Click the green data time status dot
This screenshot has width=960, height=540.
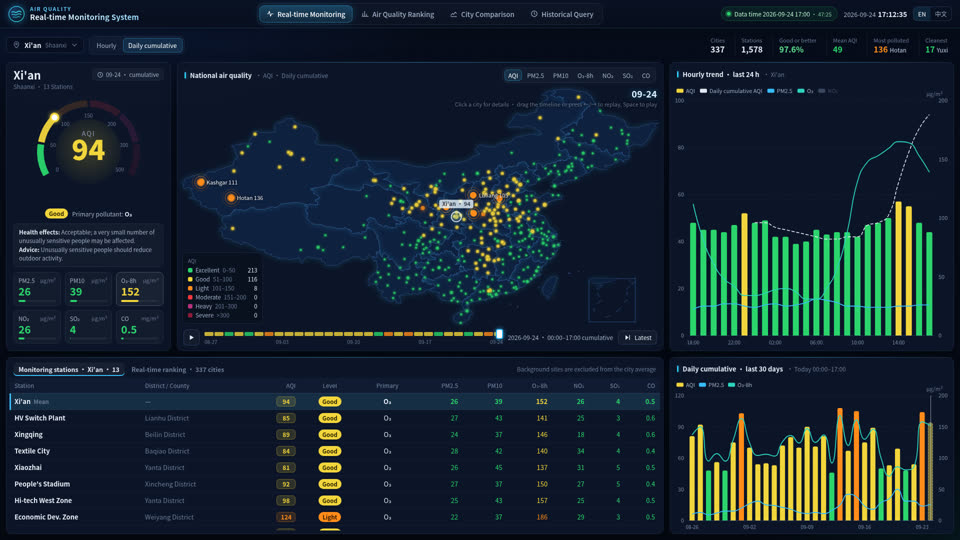(x=728, y=14)
